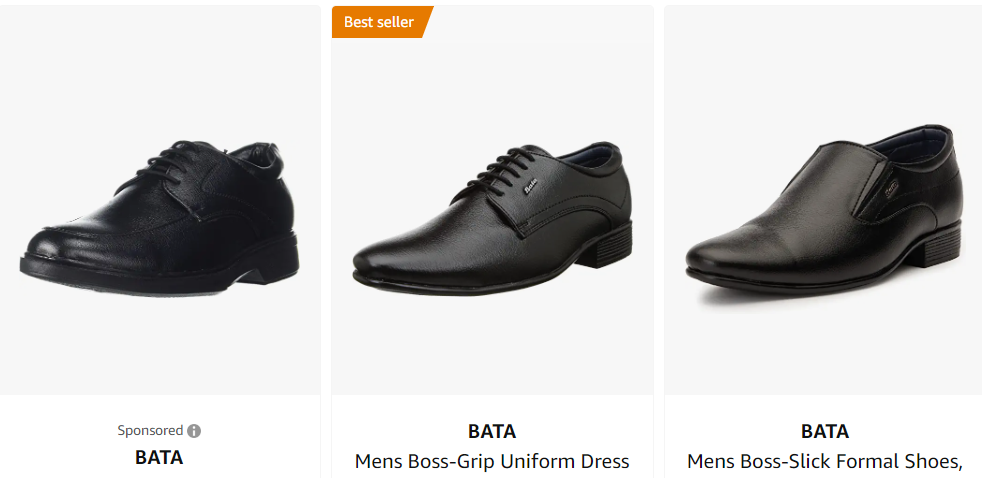Click the side logo patch on Boss-Slick shoe
The image size is (982, 478).
(x=890, y=185)
